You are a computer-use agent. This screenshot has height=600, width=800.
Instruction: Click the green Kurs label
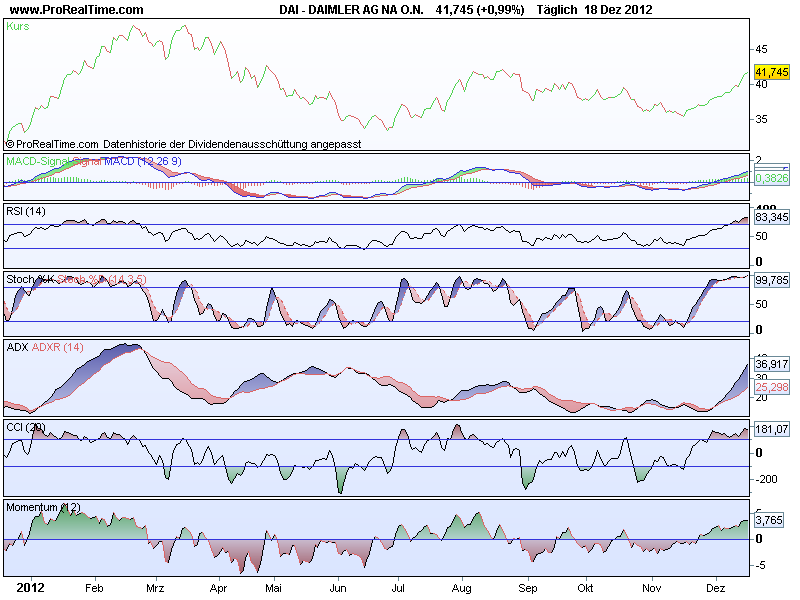[18, 27]
